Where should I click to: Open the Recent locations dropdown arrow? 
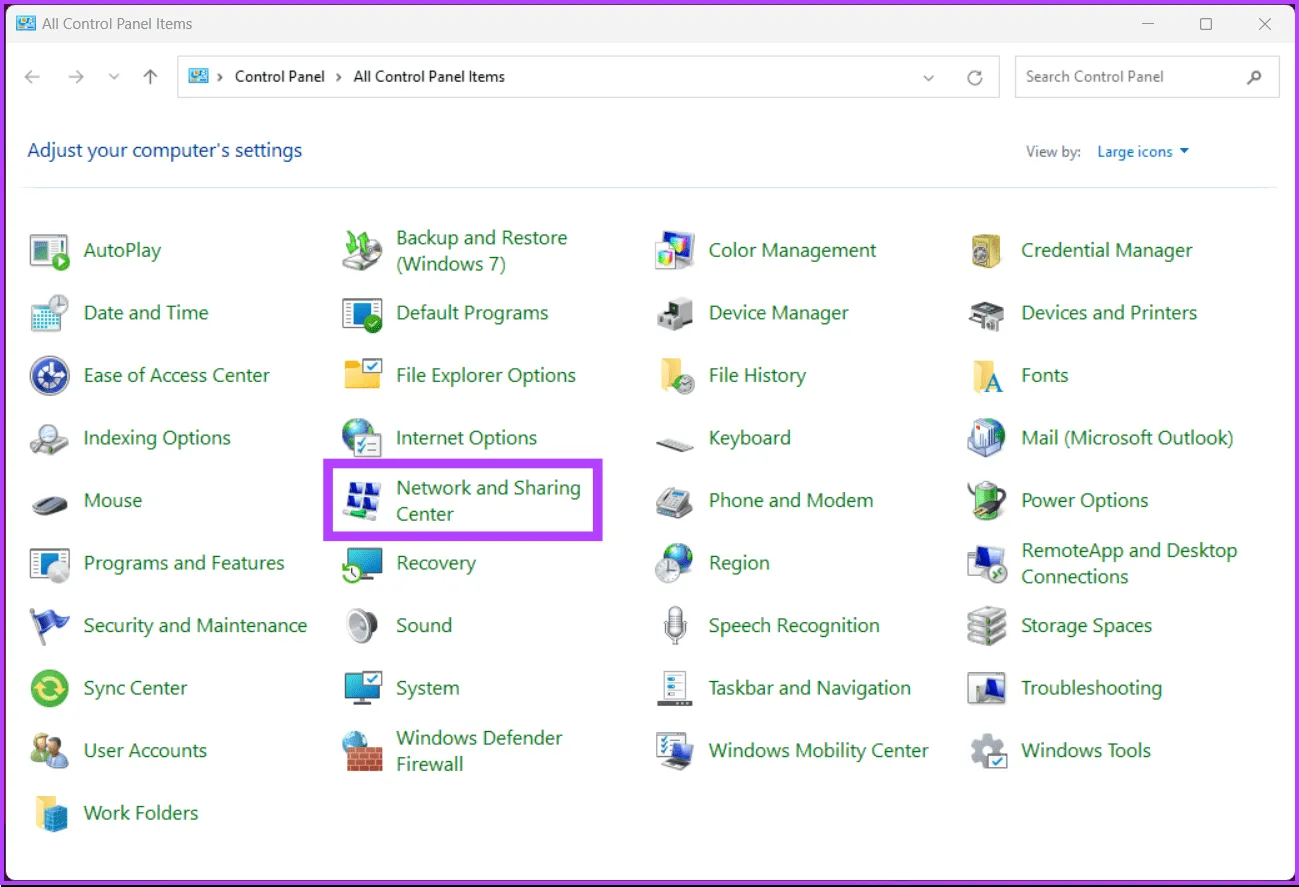(x=113, y=77)
